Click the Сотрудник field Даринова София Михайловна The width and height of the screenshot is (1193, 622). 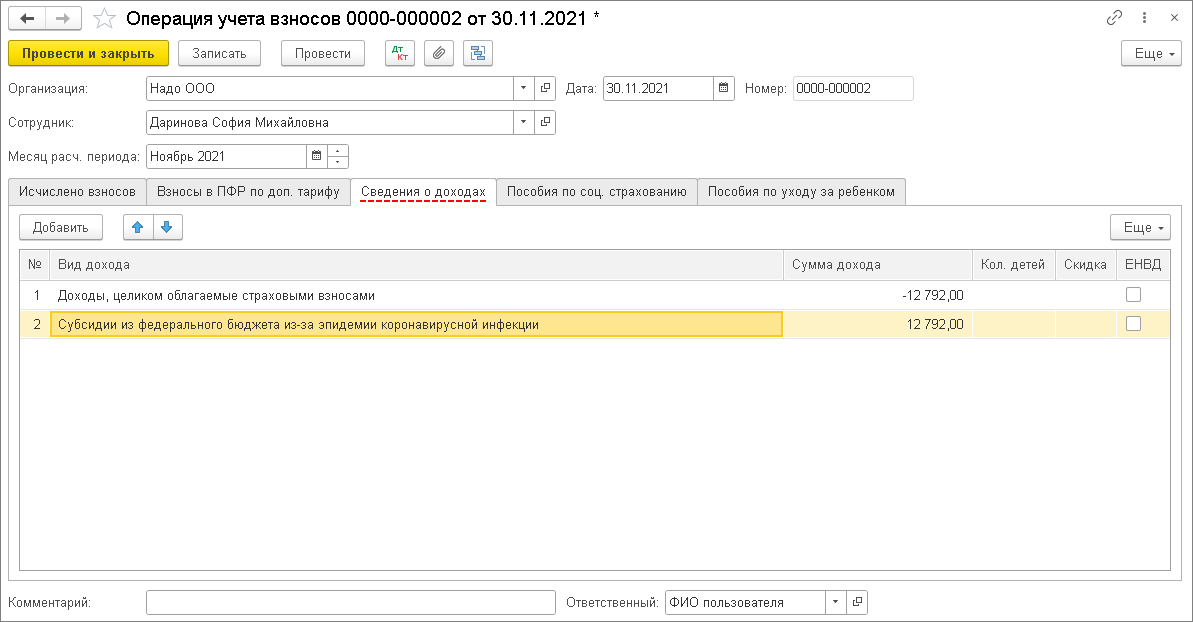[329, 122]
